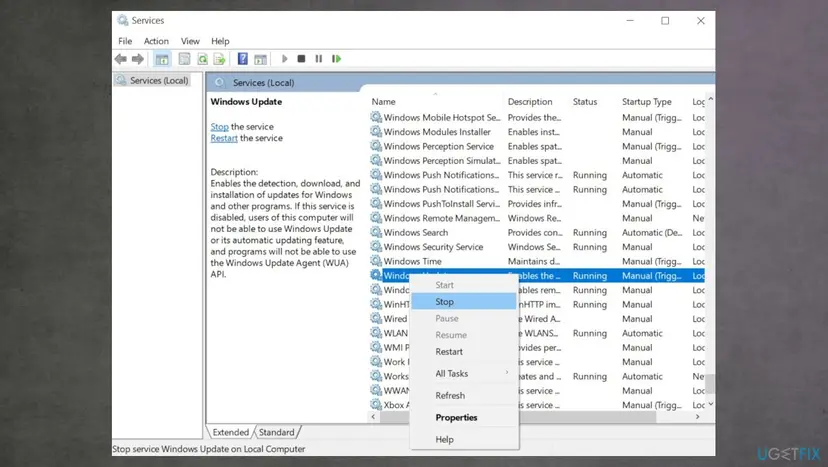
Task: Switch to the Standard tab
Action: (276, 432)
